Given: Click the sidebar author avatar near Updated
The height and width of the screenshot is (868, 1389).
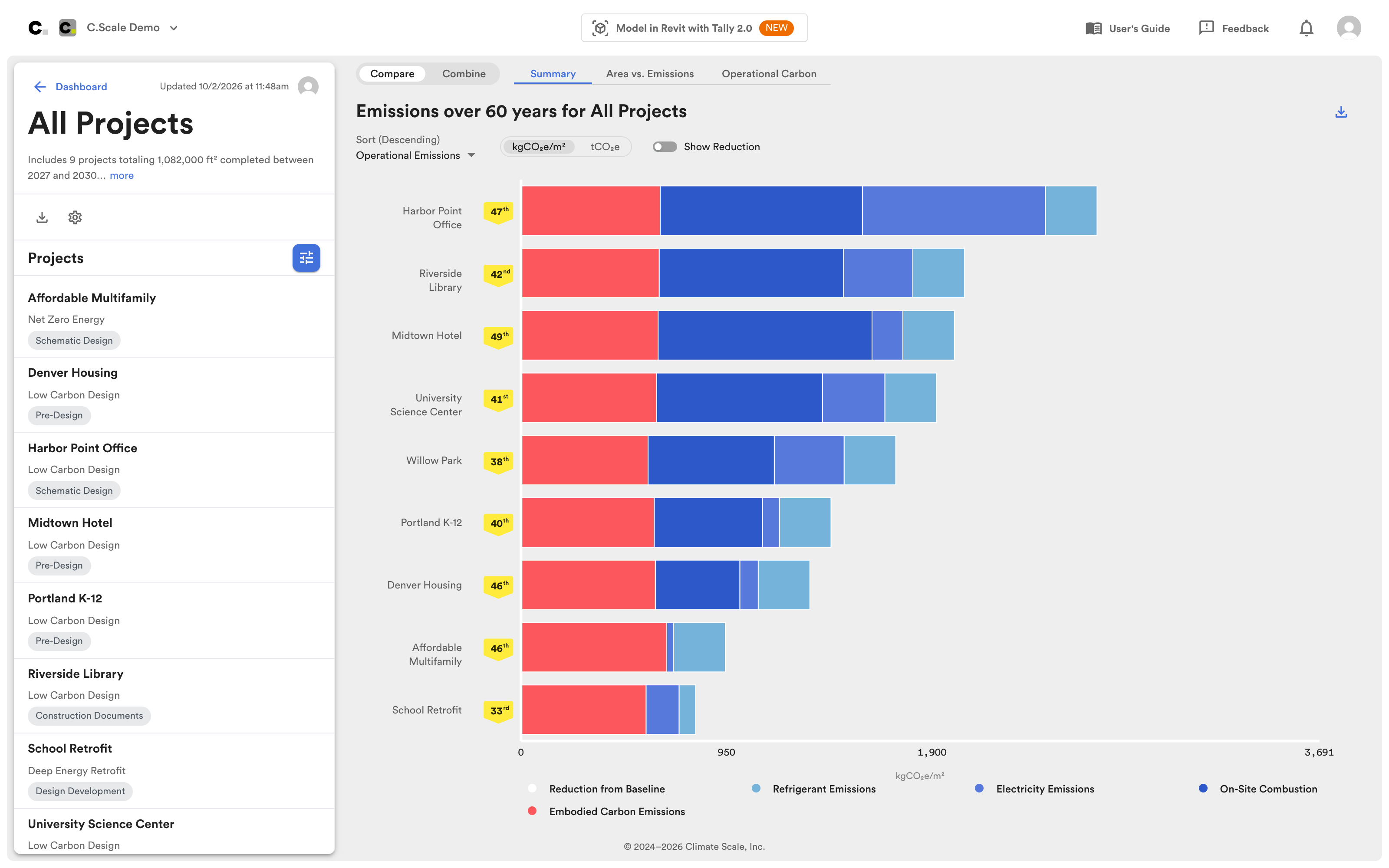Looking at the screenshot, I should [308, 87].
